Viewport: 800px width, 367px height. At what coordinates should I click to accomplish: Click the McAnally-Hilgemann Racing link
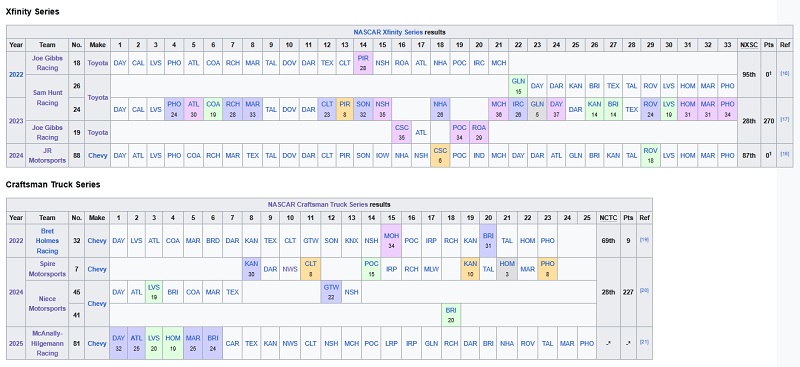47,343
